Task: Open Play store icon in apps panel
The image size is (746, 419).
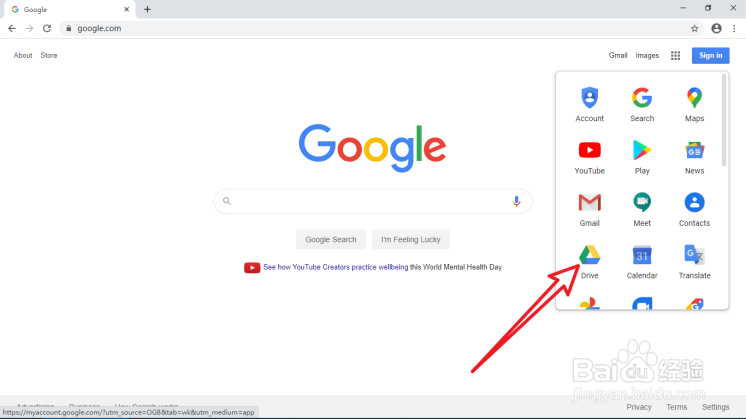Action: [642, 157]
